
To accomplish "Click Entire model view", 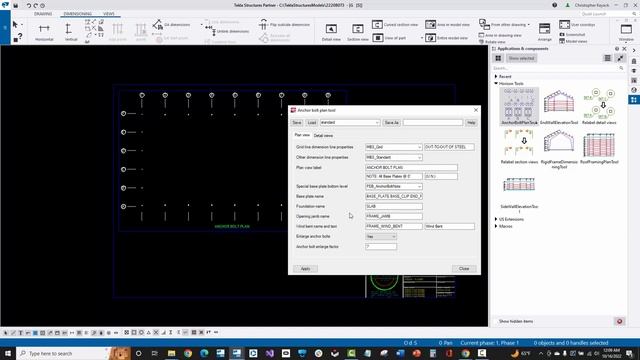I will click(x=447, y=38).
